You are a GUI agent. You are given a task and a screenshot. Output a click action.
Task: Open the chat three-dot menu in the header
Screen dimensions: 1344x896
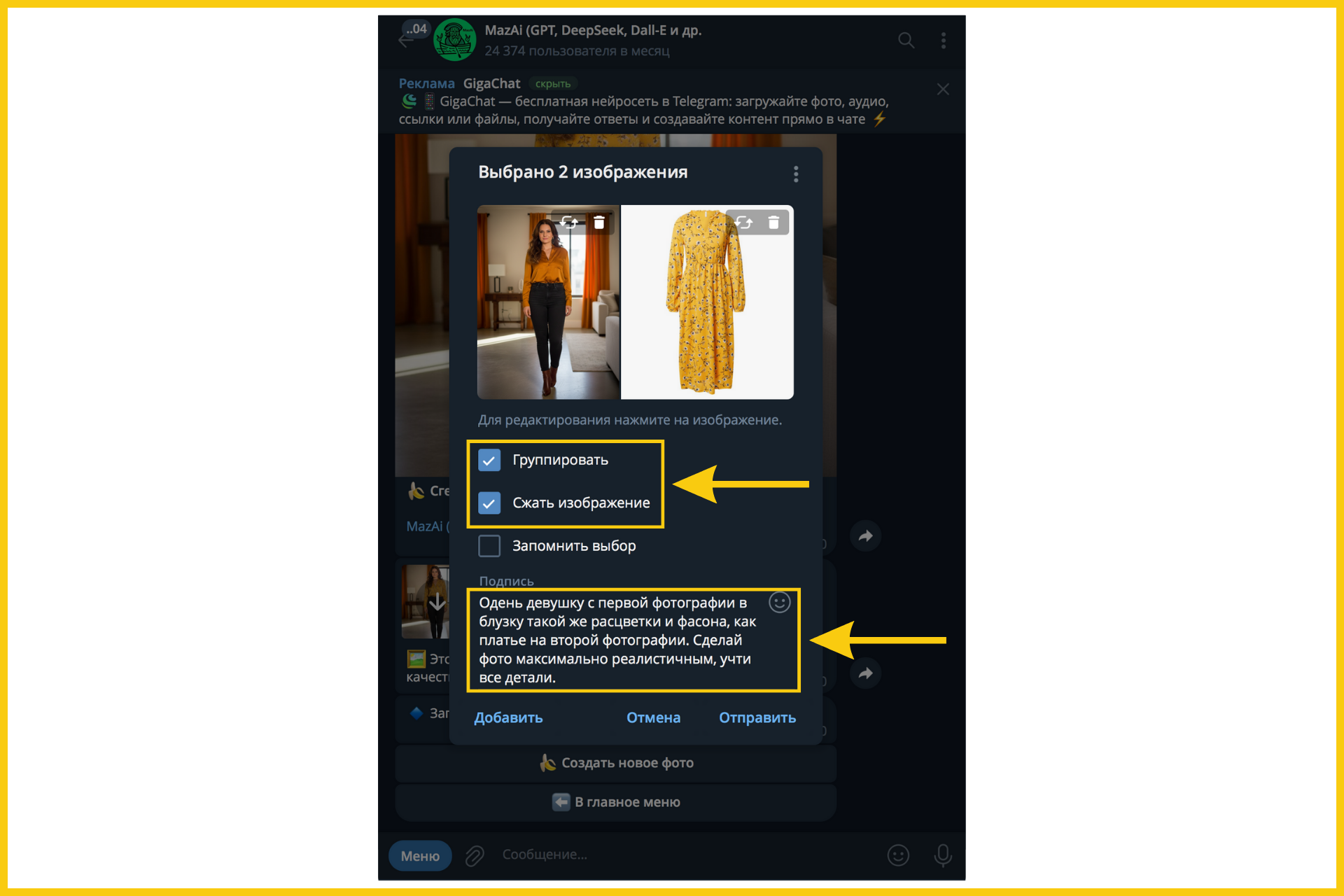[944, 41]
